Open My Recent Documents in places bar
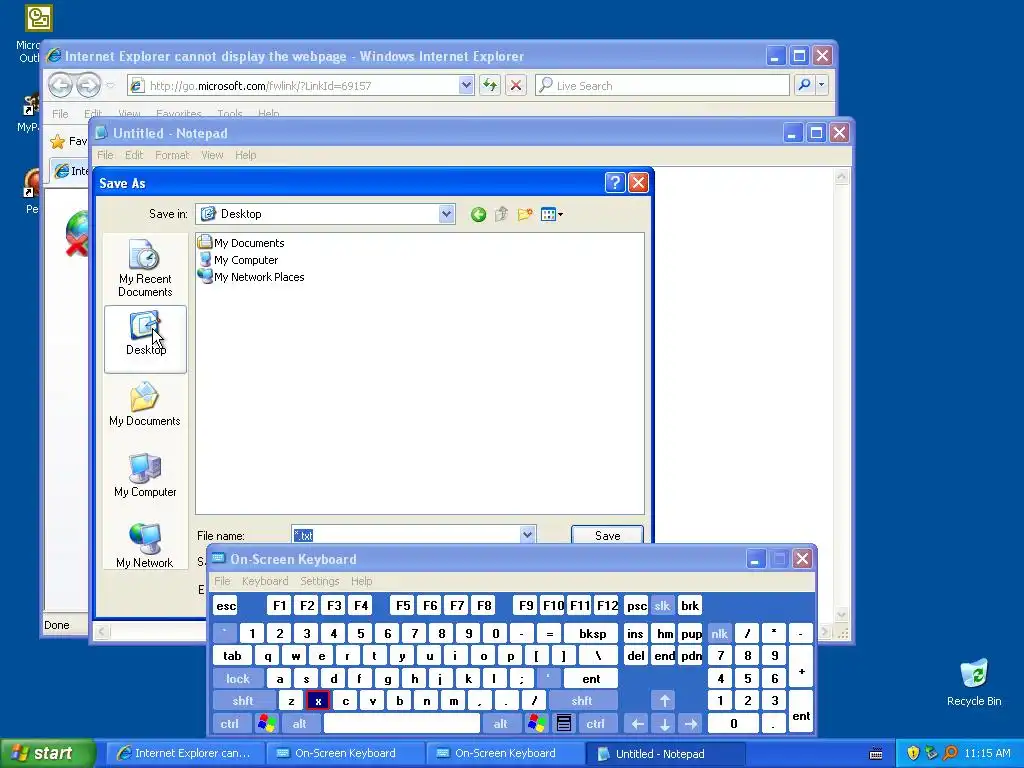1024x768 pixels. click(145, 268)
